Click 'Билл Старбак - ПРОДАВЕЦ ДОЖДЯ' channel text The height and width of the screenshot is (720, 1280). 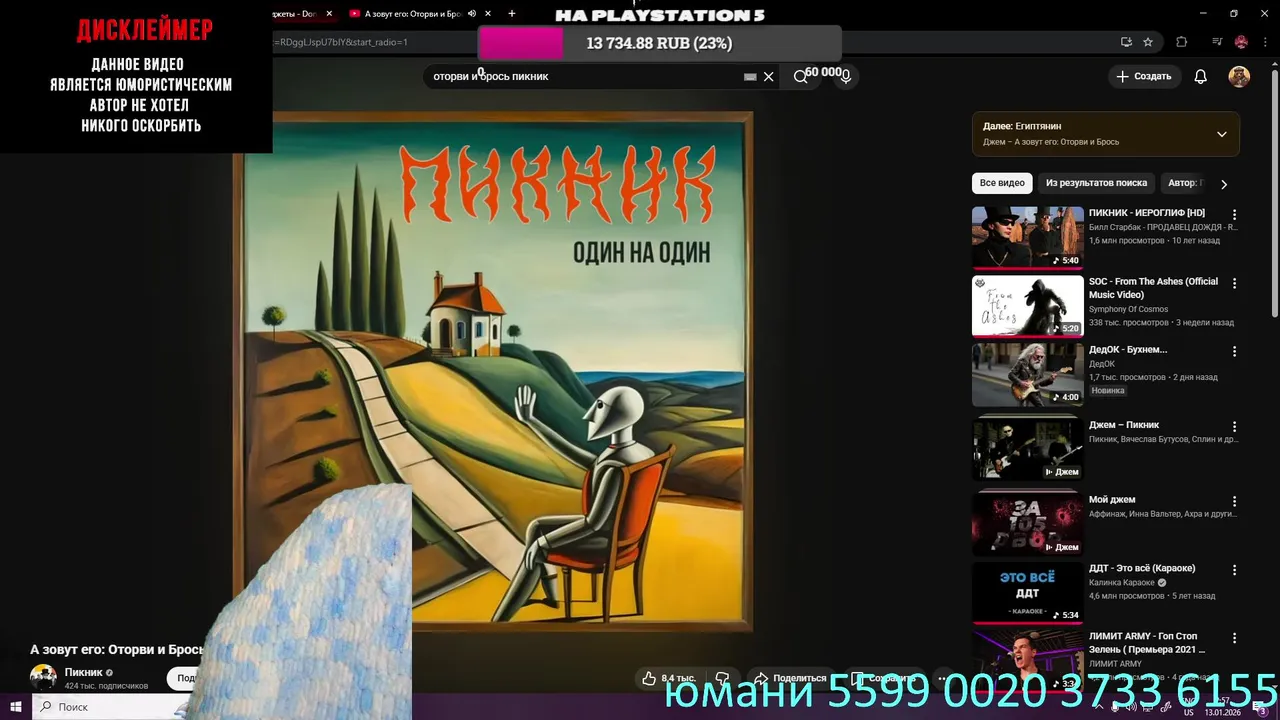(x=1163, y=227)
